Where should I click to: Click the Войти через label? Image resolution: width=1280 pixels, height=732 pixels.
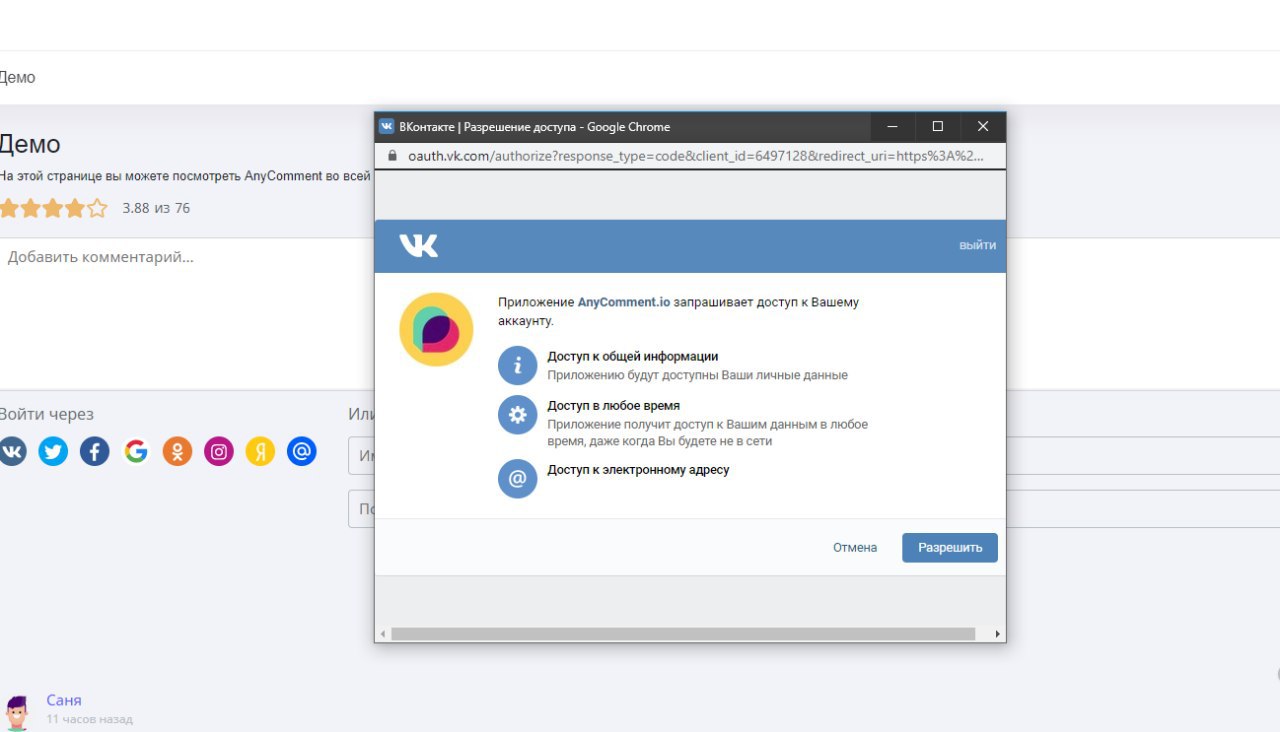pyautogui.click(x=46, y=414)
